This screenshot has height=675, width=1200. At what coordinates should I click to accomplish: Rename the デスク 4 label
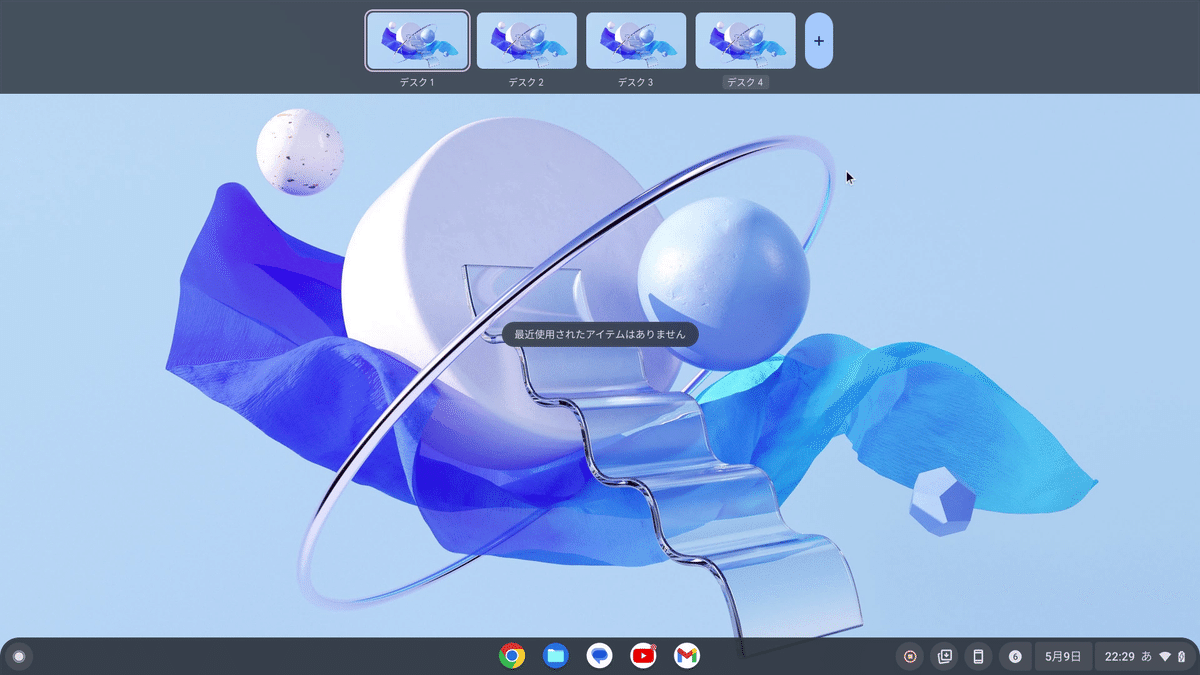point(745,82)
